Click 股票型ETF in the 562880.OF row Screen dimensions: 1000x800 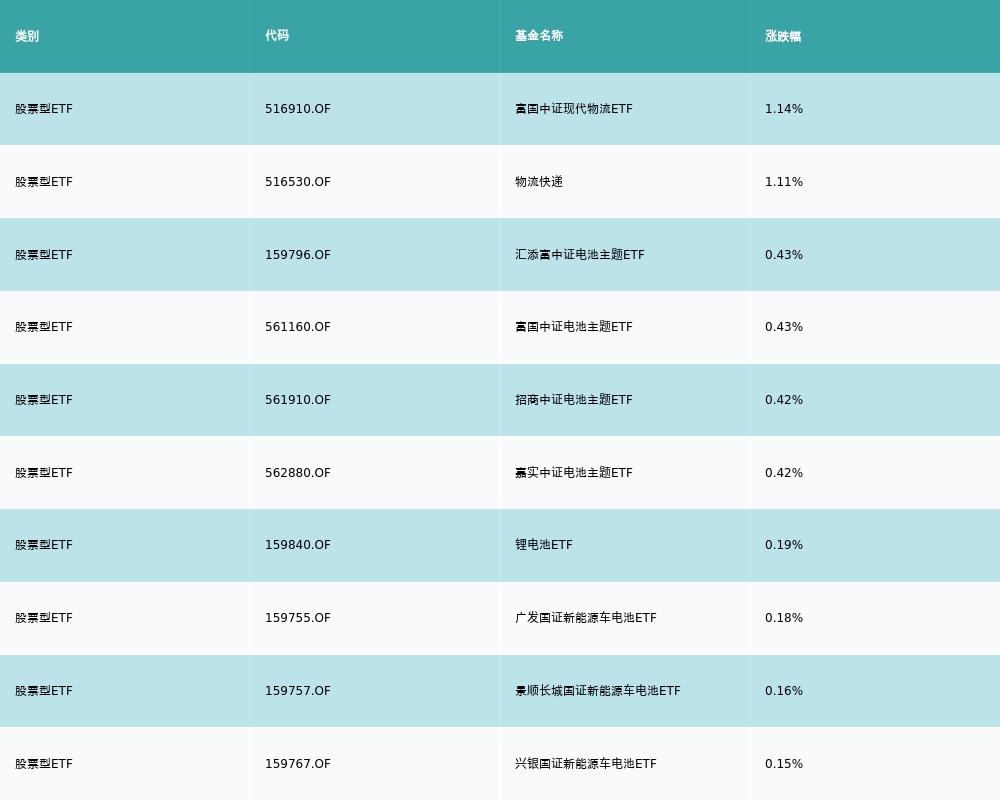coord(44,473)
